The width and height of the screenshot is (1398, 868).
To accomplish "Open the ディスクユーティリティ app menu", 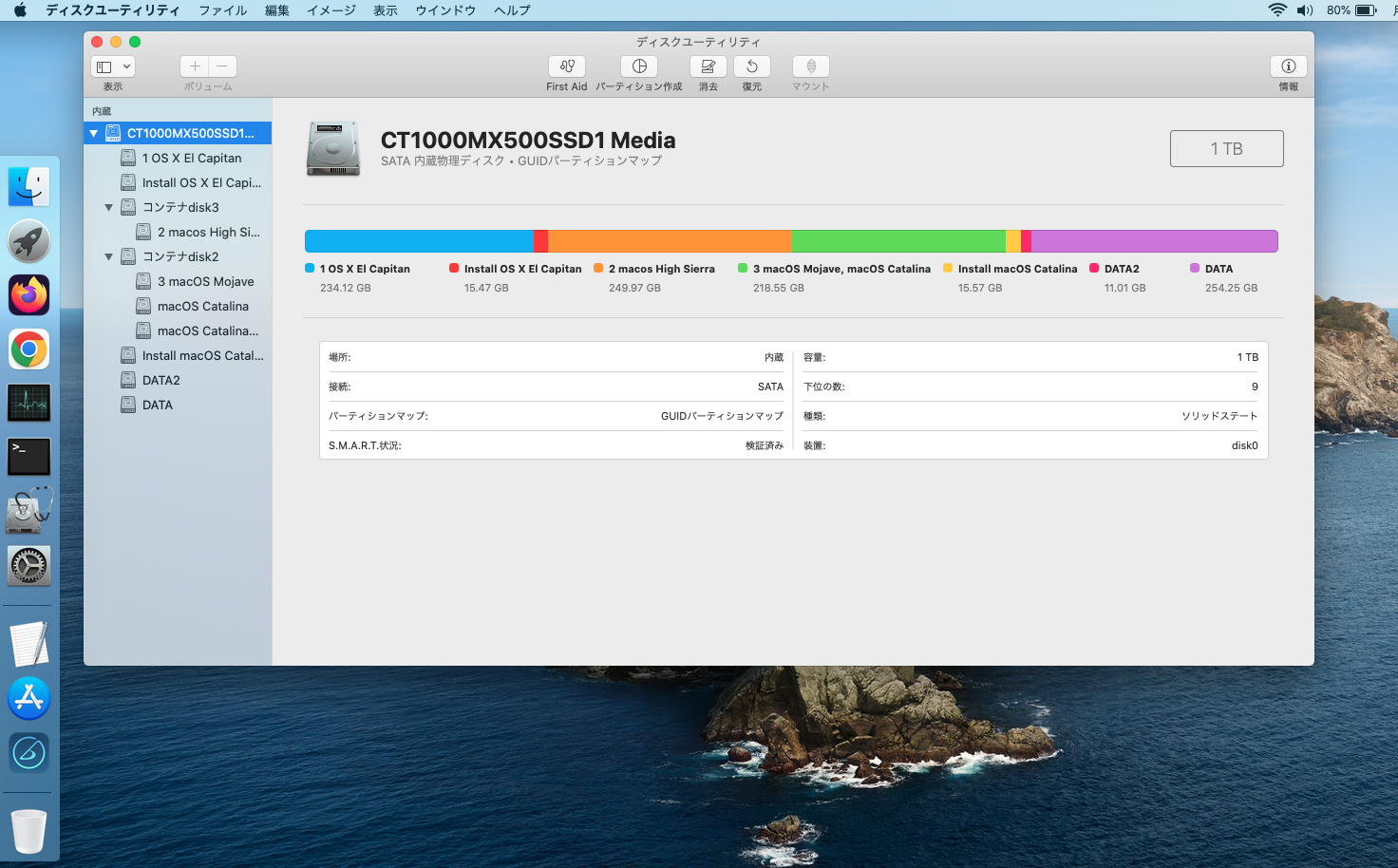I will point(112,10).
